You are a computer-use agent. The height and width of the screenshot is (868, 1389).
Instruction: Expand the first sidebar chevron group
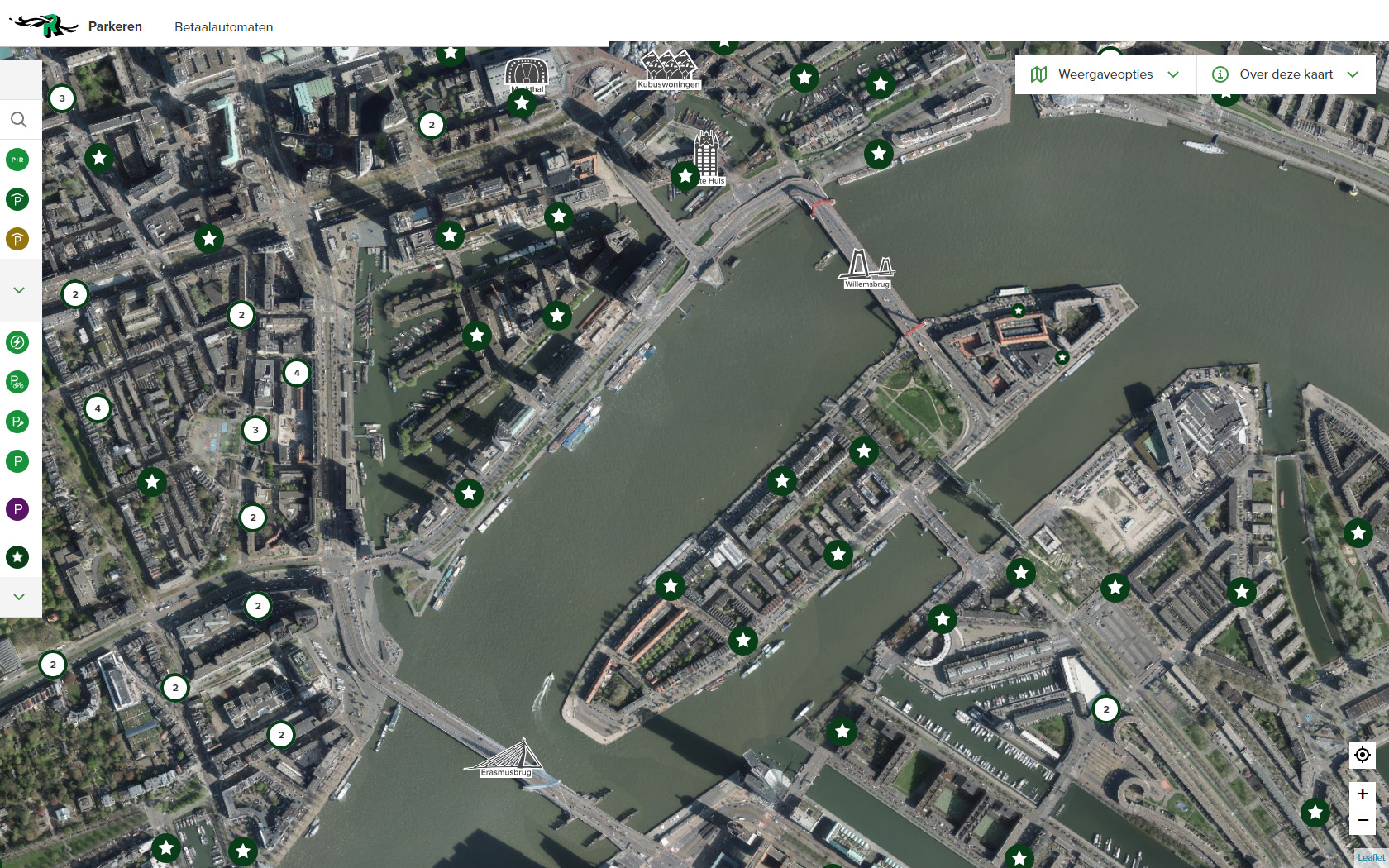18,290
